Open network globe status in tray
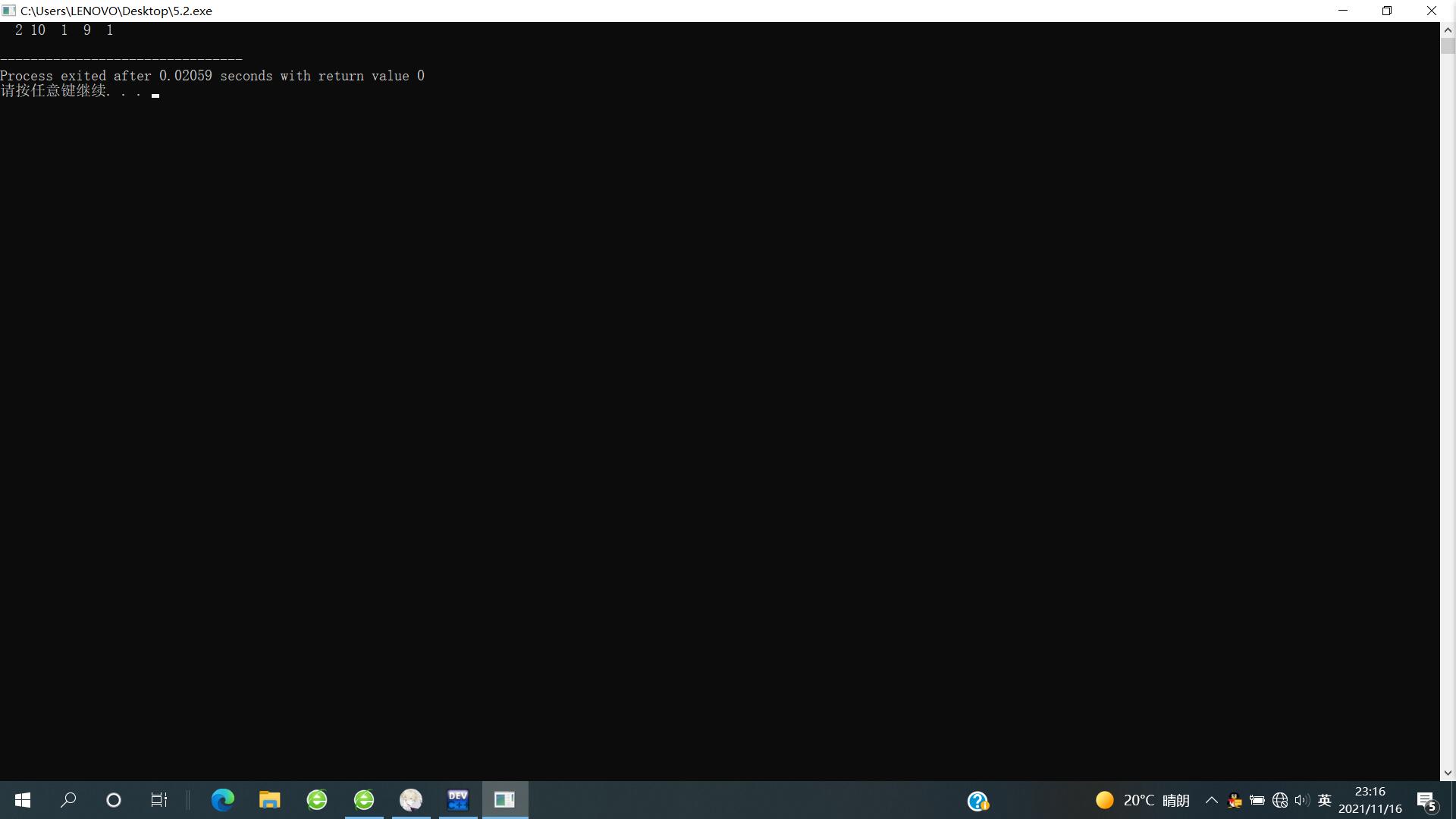Image resolution: width=1456 pixels, height=819 pixels. tap(1280, 801)
